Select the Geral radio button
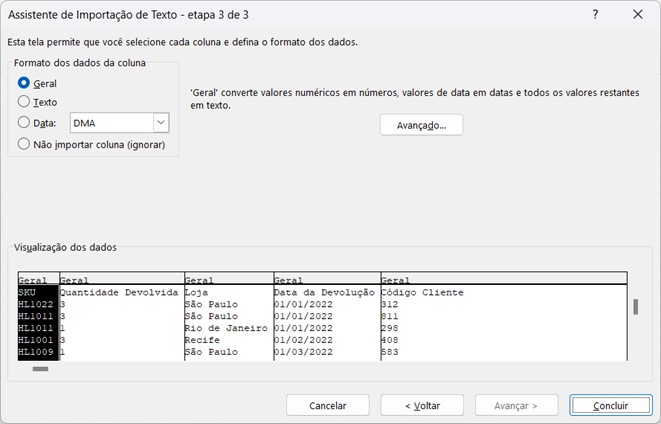The image size is (661, 424). pos(25,83)
